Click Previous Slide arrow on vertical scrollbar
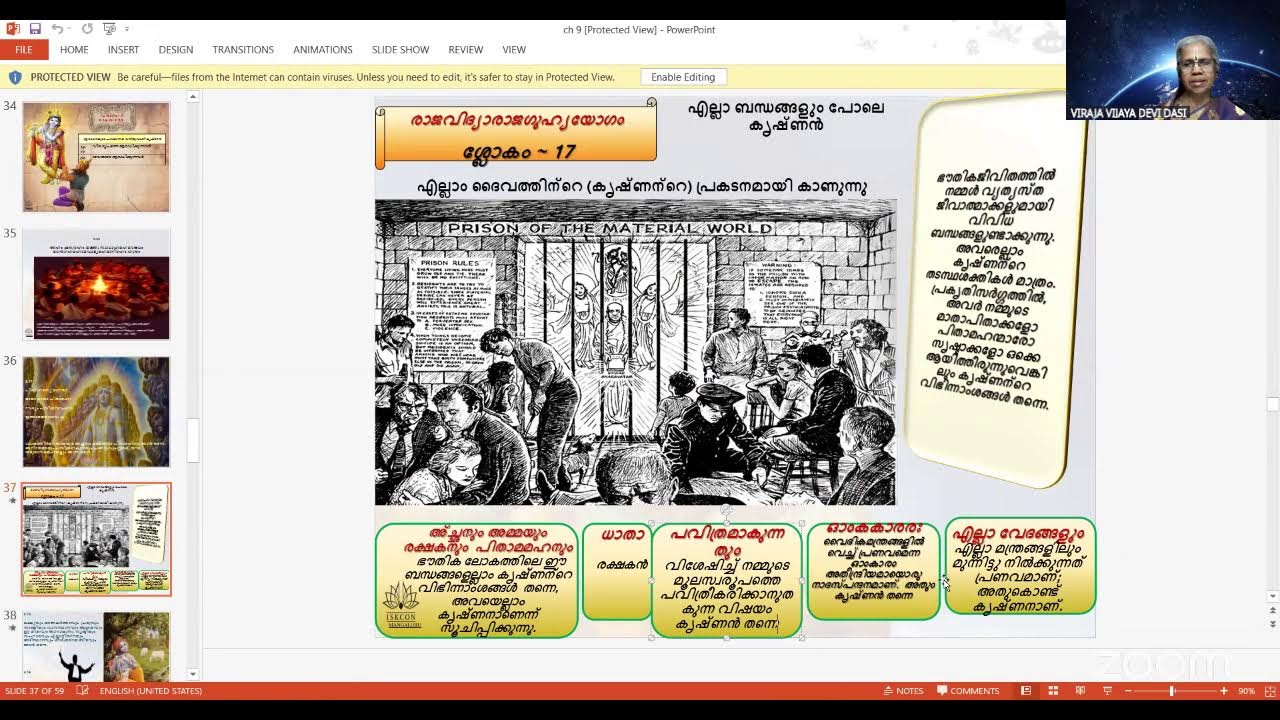Screen dimensions: 1280x720 [x=1273, y=611]
